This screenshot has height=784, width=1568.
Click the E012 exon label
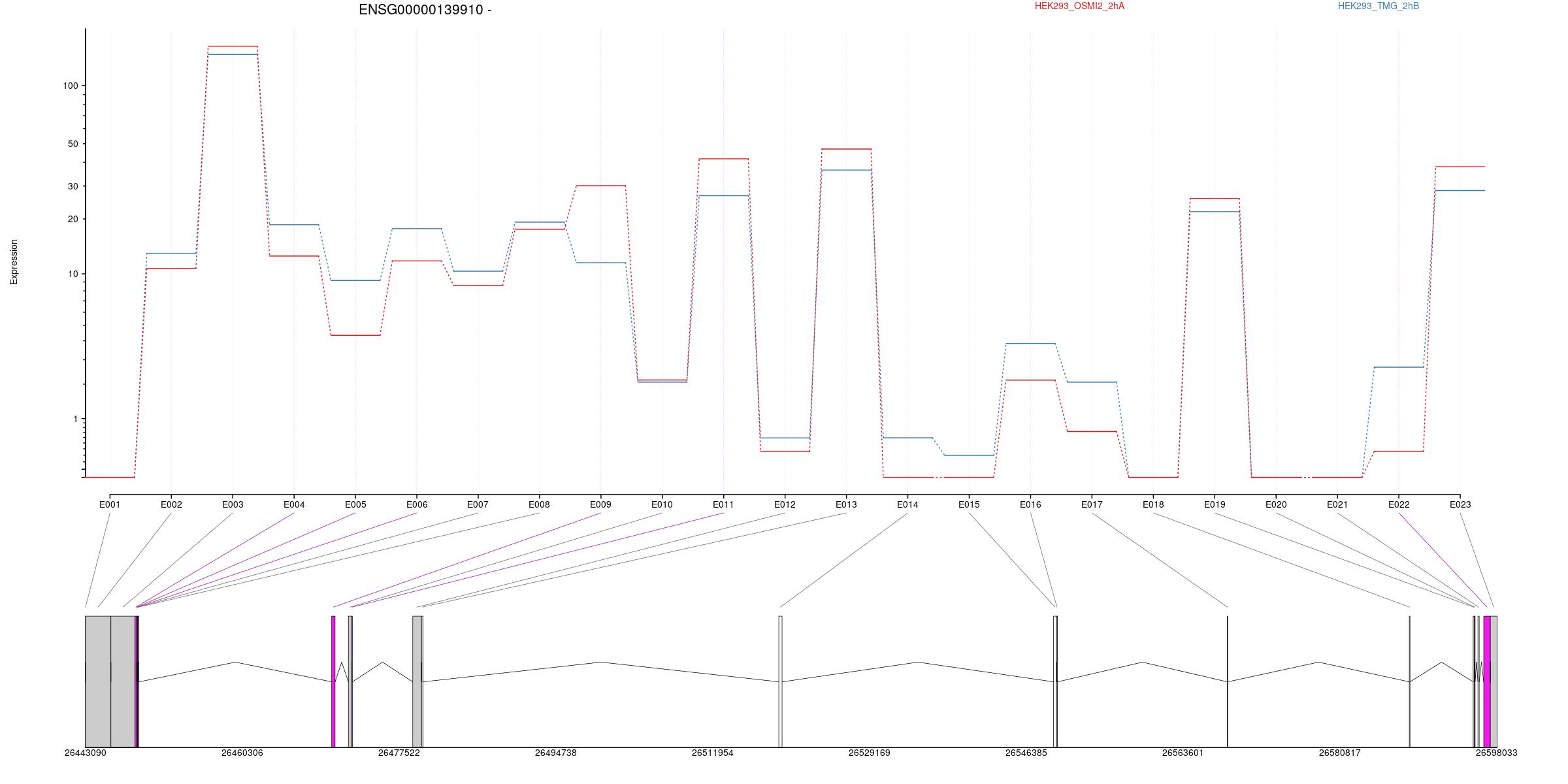pos(785,504)
